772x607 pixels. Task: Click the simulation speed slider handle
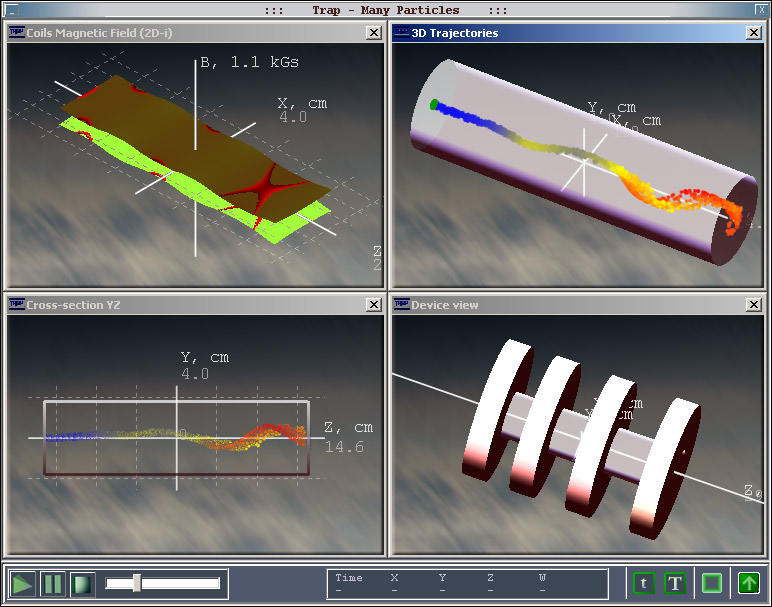(137, 583)
